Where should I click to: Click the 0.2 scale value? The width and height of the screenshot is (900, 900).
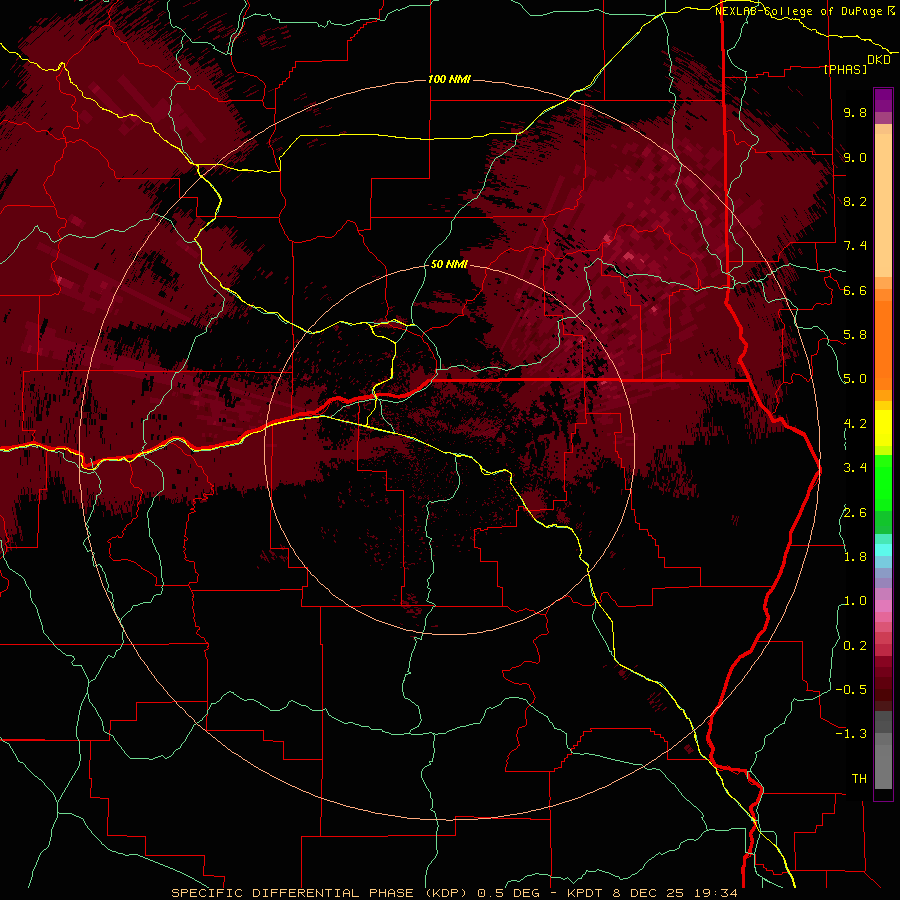[x=855, y=646]
